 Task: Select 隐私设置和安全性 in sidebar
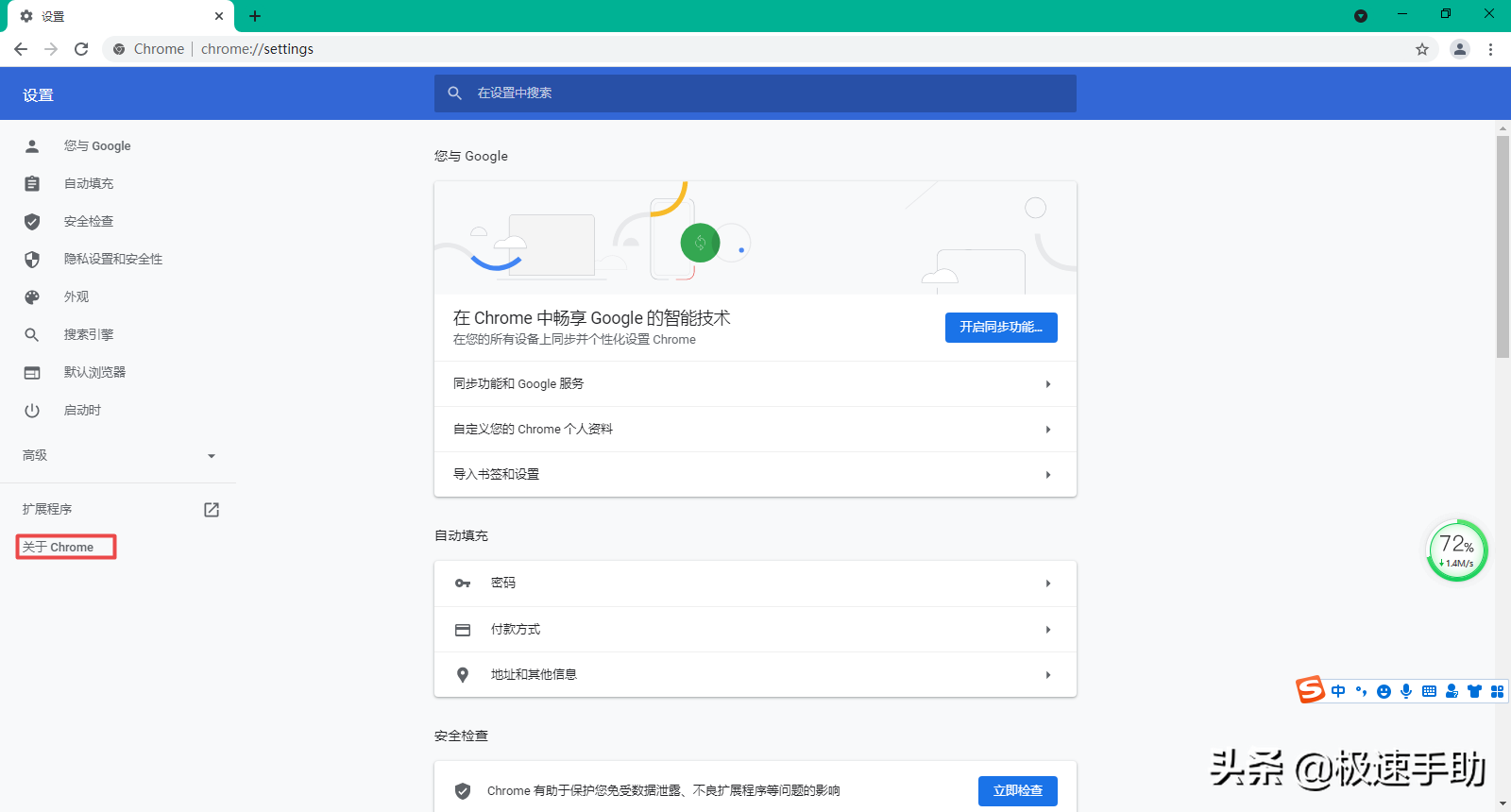click(113, 260)
